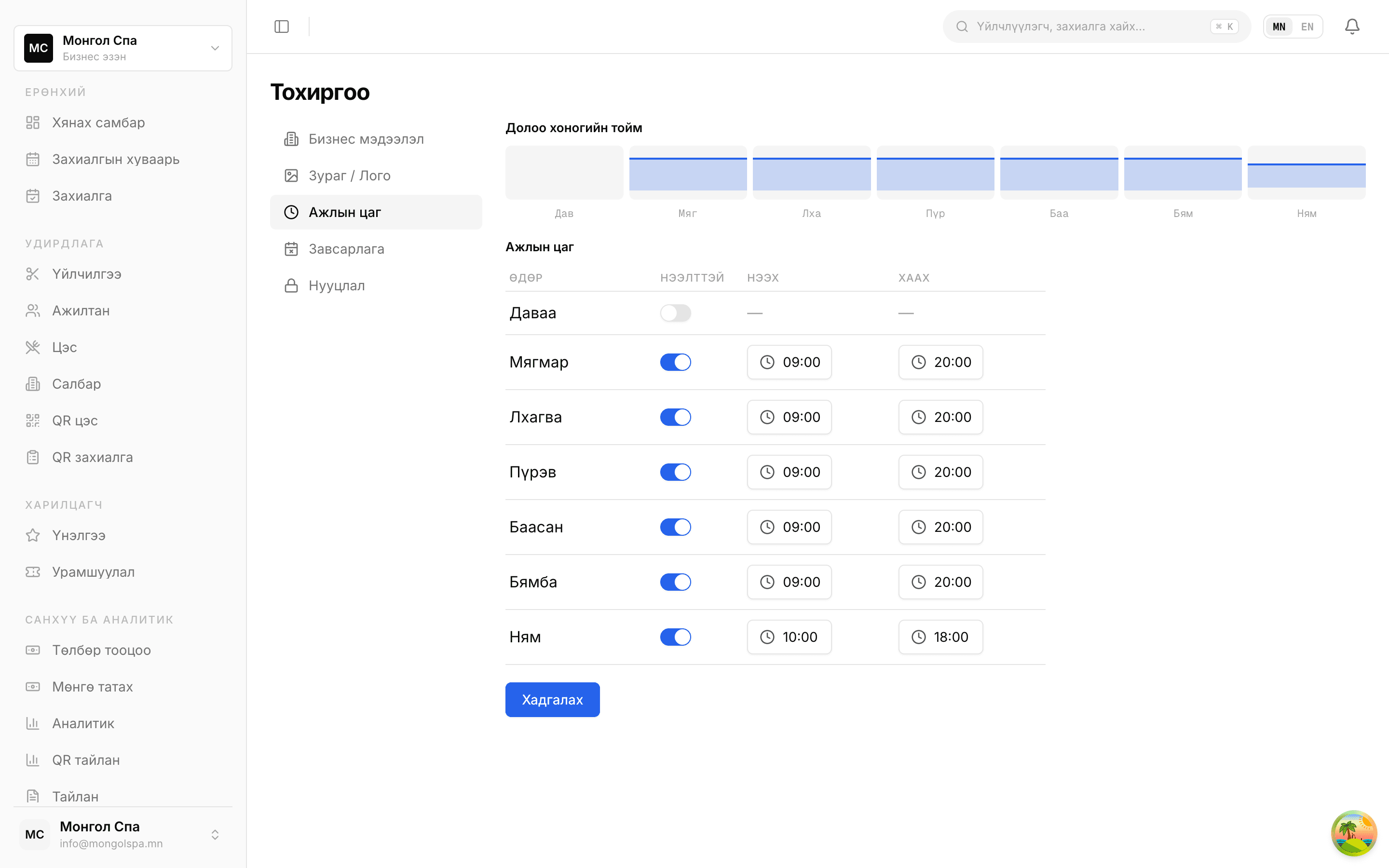Open Пүрэв closing time picker
Screen dimensions: 1389x868
pyautogui.click(x=940, y=473)
